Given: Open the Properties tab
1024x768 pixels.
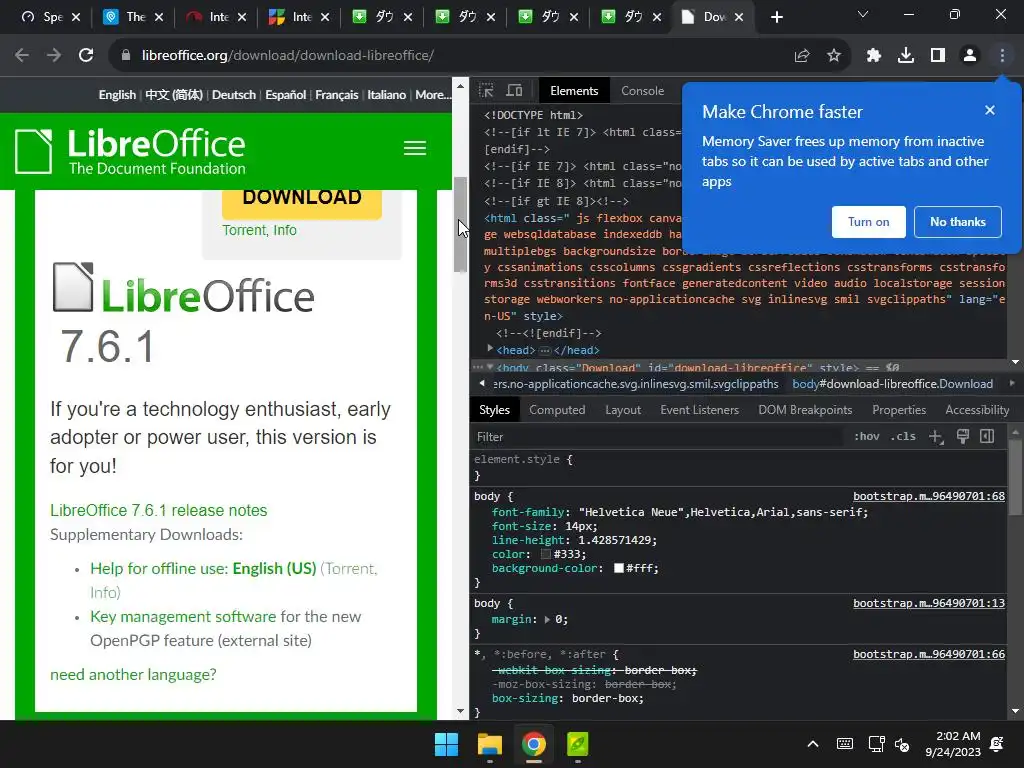Looking at the screenshot, I should click(x=899, y=410).
